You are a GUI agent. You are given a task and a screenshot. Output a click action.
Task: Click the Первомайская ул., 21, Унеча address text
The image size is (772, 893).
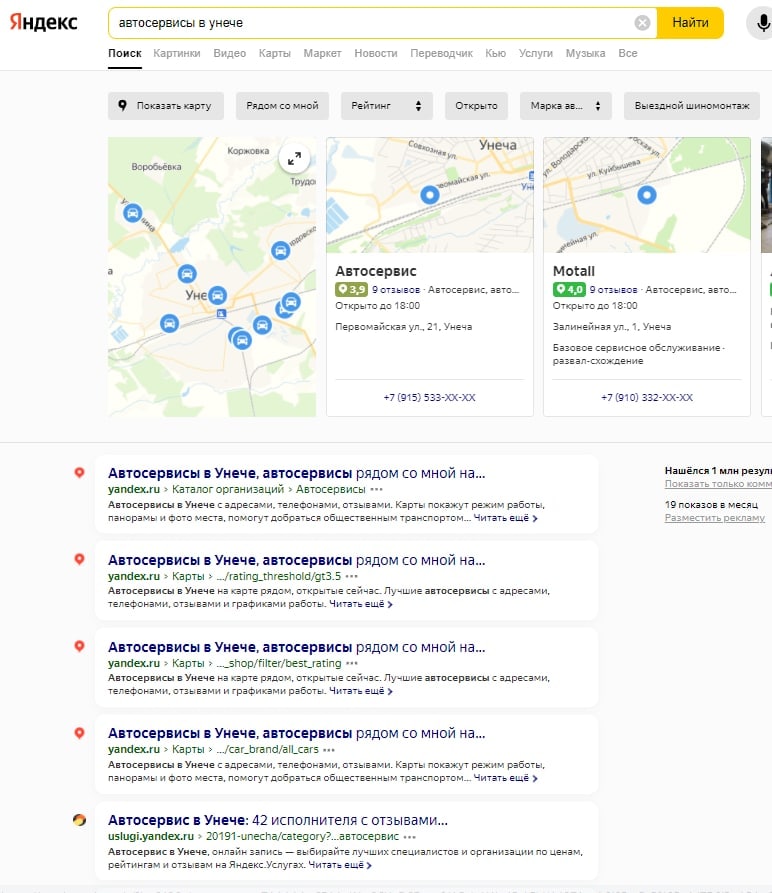click(x=404, y=327)
